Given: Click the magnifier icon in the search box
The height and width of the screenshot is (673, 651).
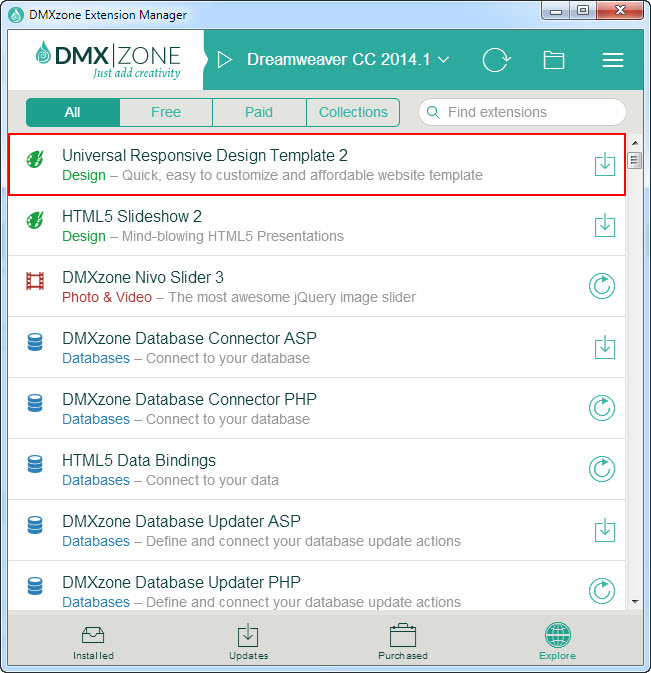Looking at the screenshot, I should [x=433, y=112].
